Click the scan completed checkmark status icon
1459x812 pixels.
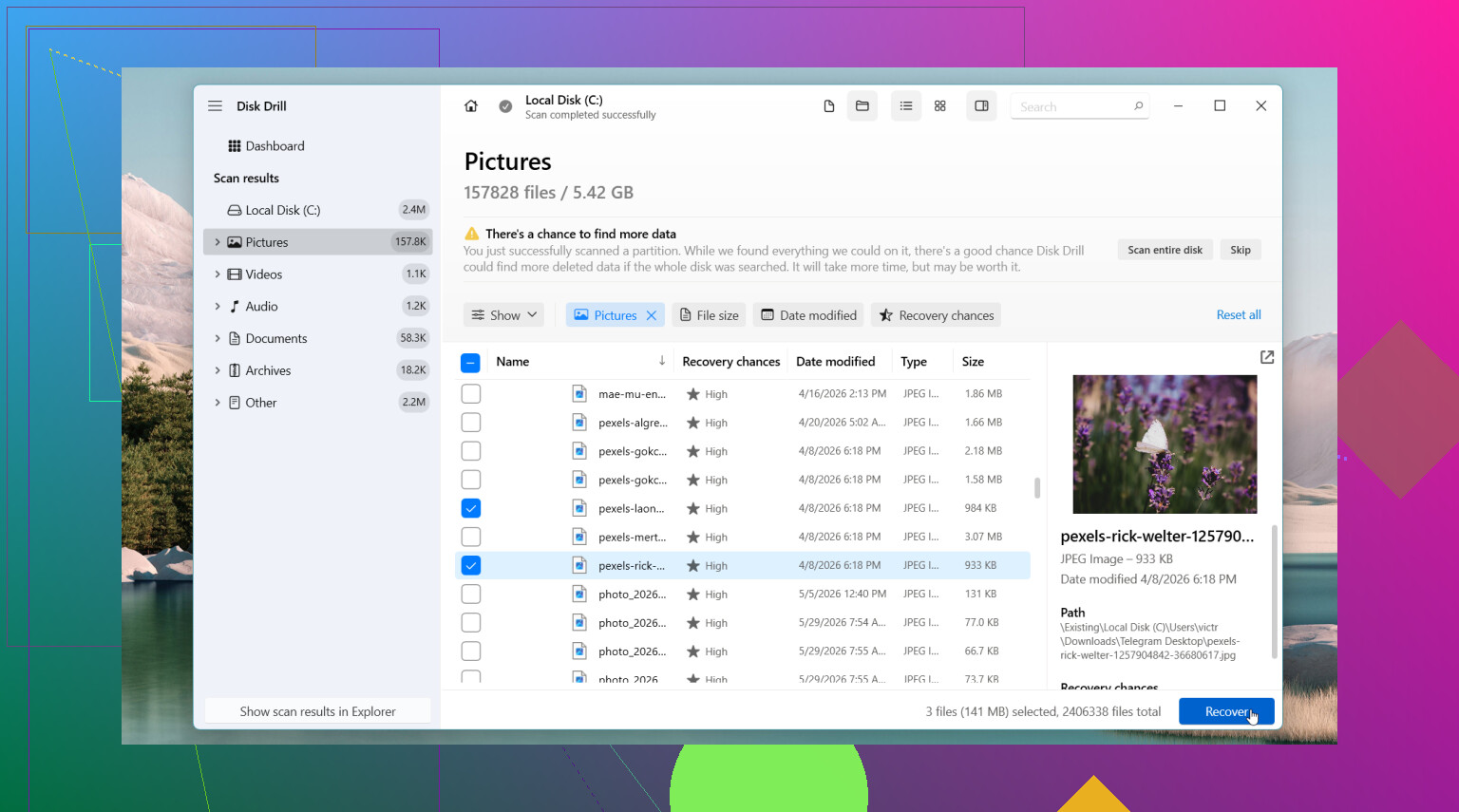tap(505, 106)
